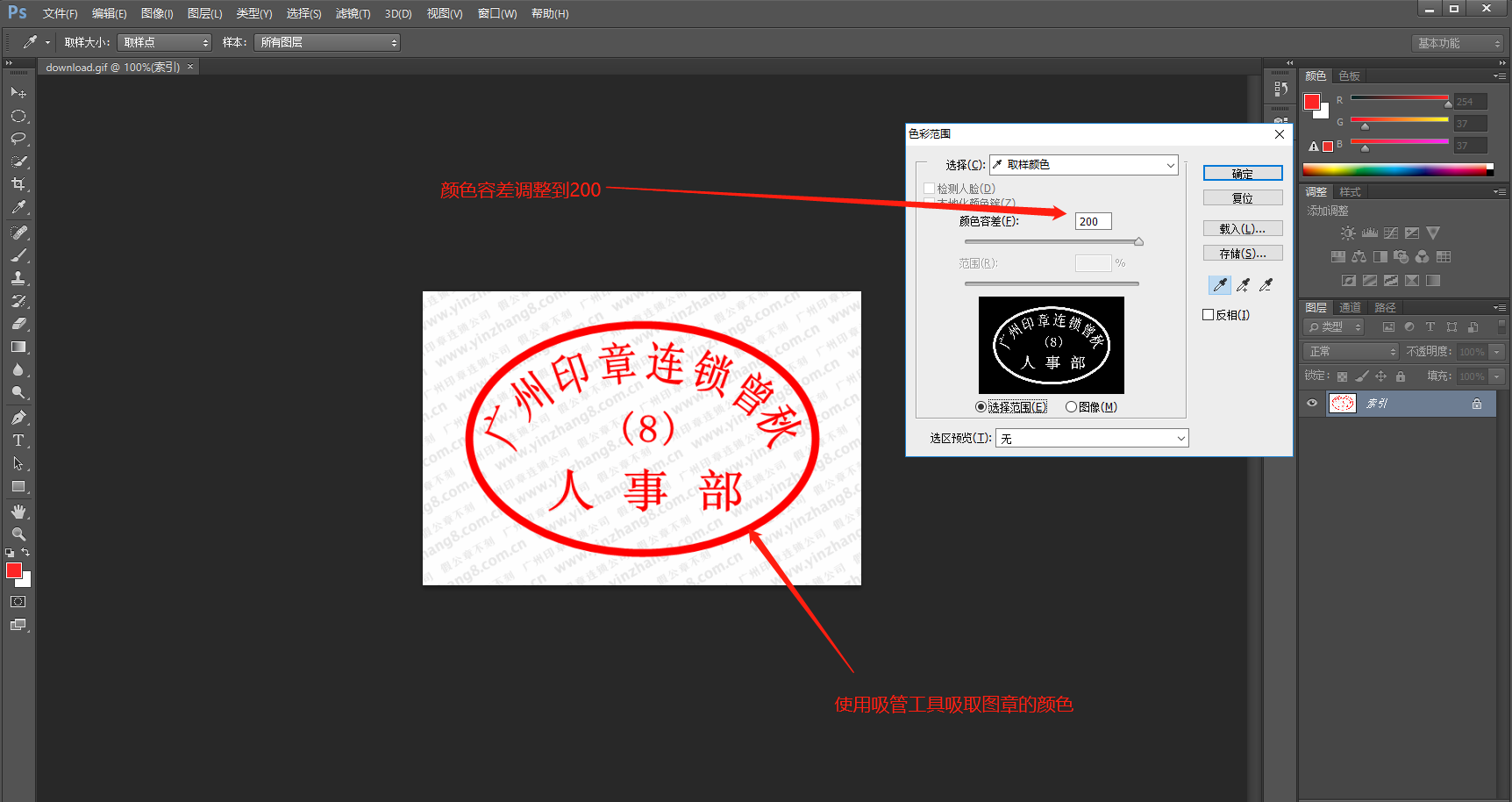Select the Lasso tool
The image size is (1512, 802).
(18, 139)
